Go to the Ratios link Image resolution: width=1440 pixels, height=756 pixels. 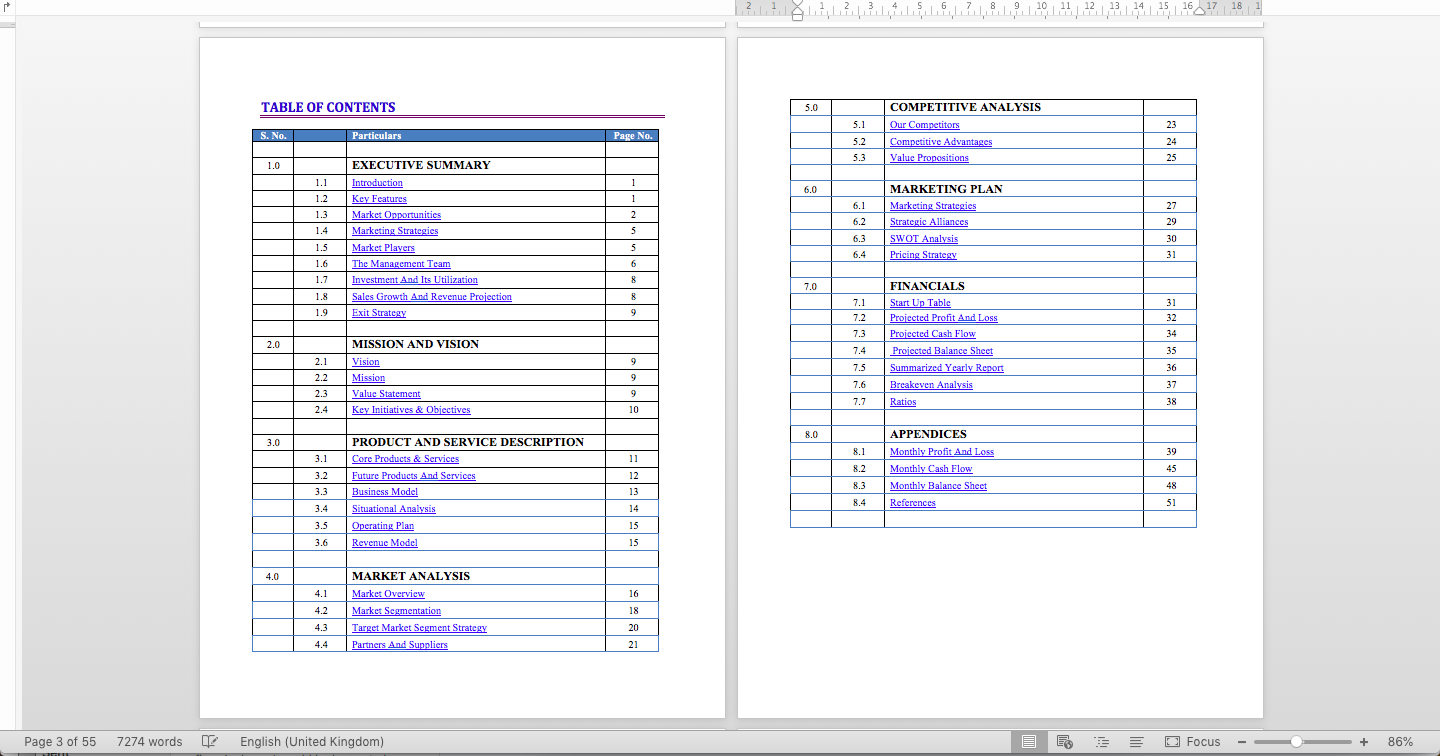pyautogui.click(x=903, y=402)
